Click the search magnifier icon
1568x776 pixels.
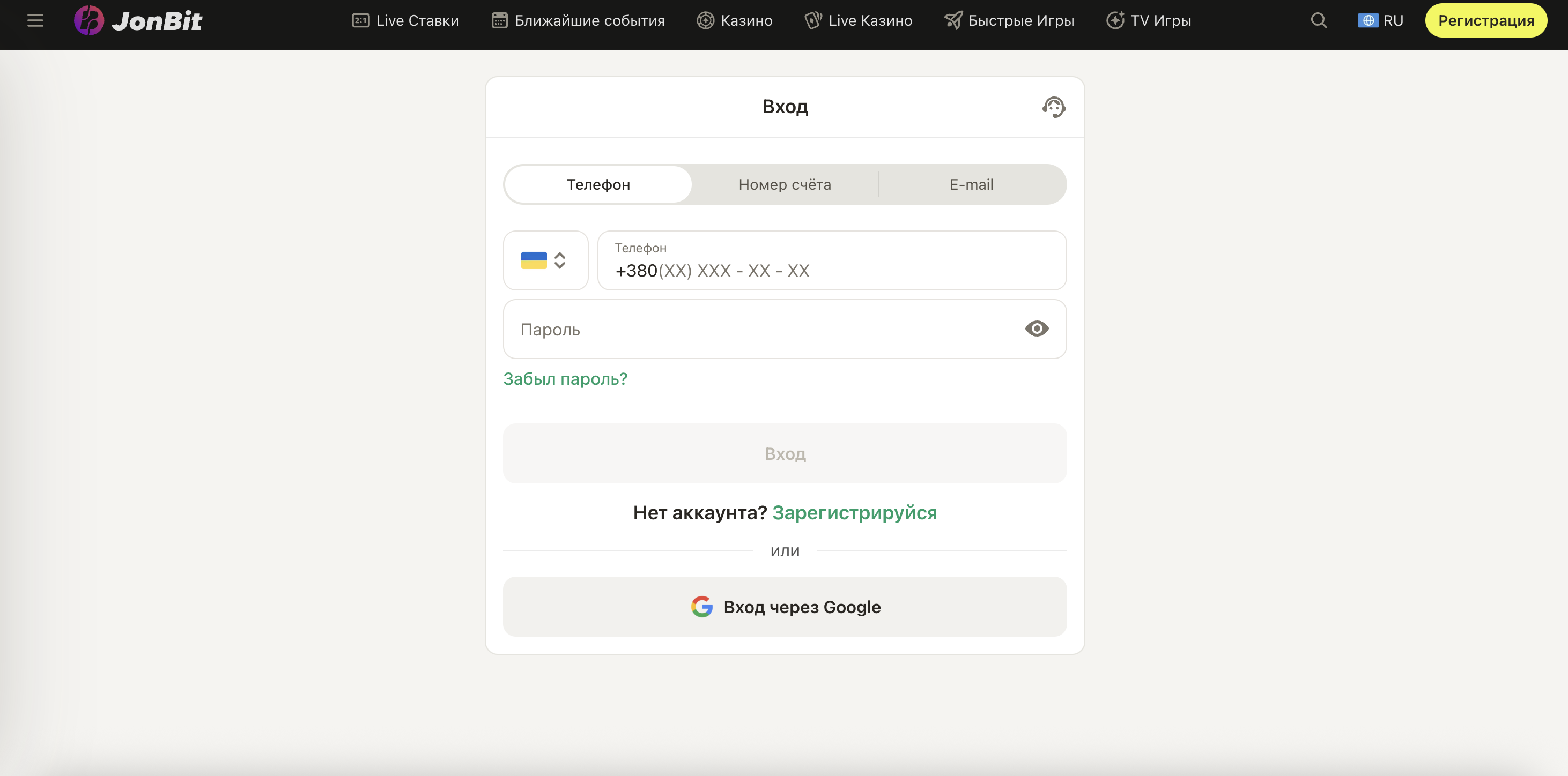pyautogui.click(x=1319, y=20)
